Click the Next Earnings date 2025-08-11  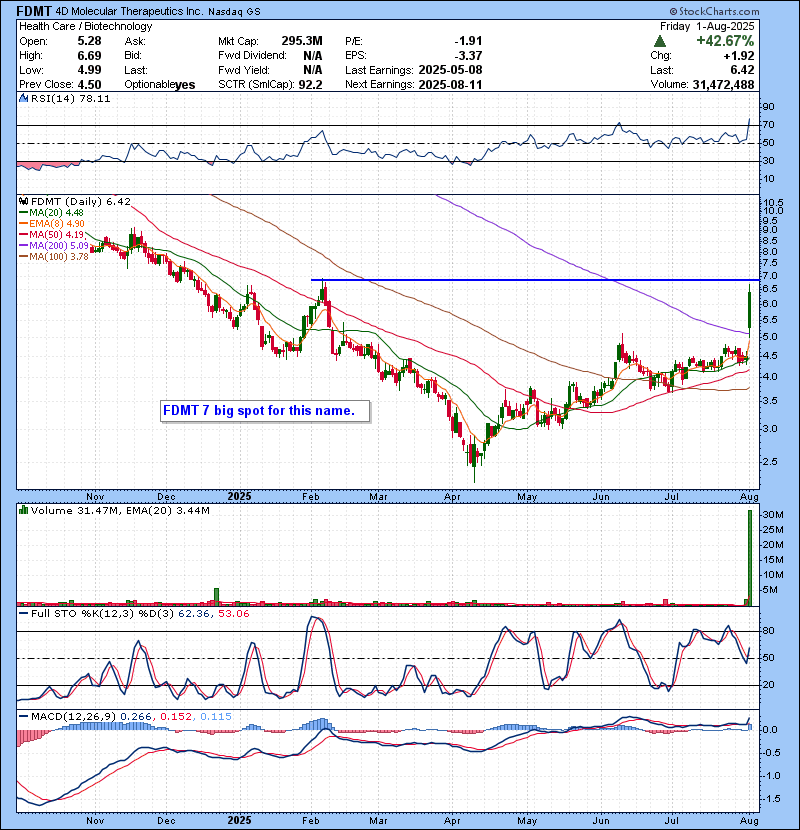[450, 84]
